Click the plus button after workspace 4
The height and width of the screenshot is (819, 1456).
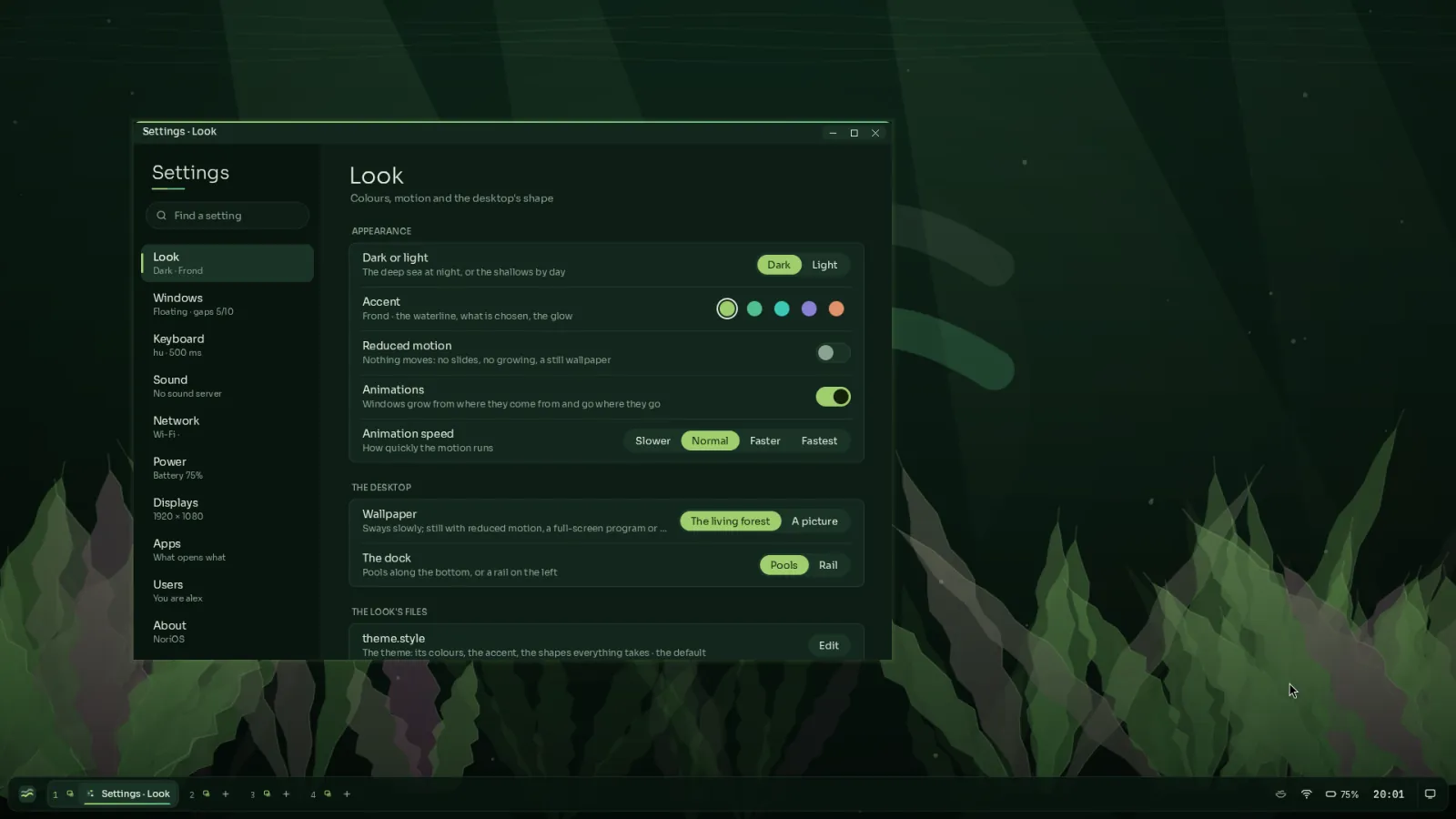click(x=347, y=794)
